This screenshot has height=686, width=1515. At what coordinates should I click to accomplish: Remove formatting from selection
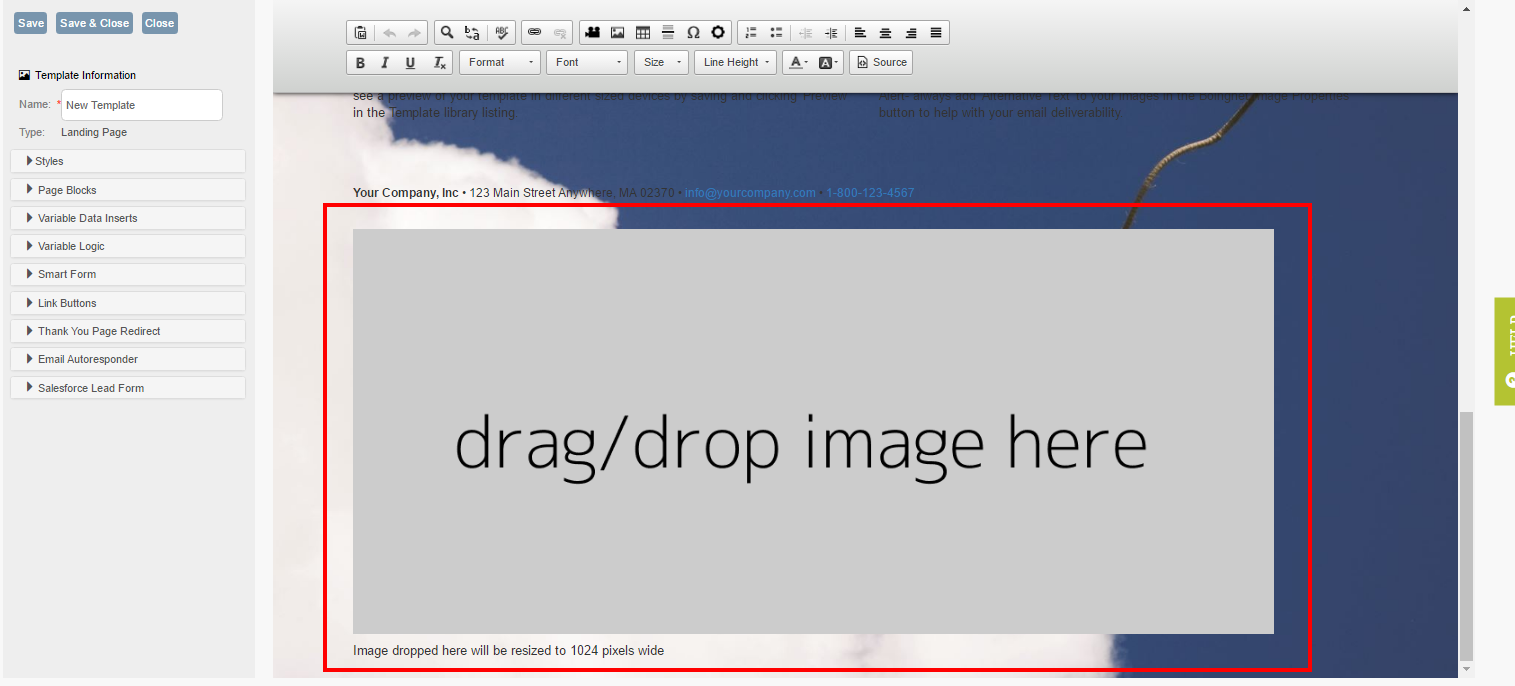[439, 62]
